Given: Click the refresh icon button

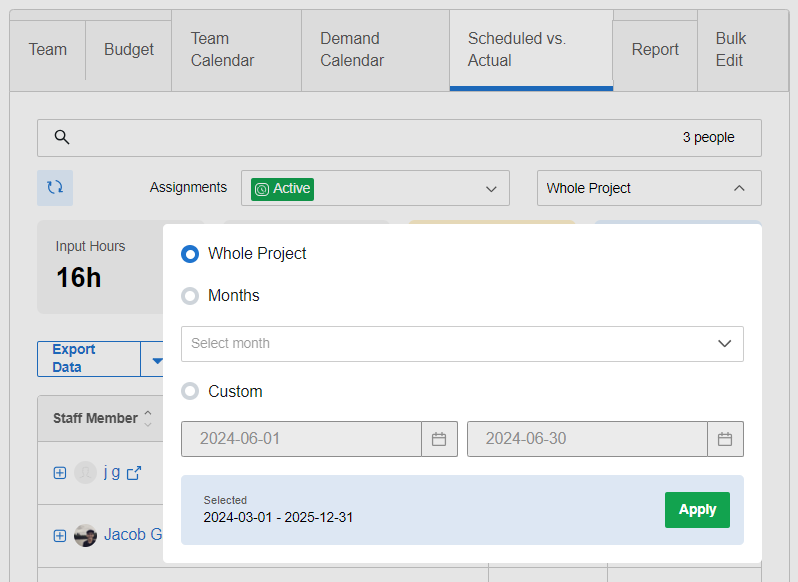Looking at the screenshot, I should click(55, 188).
